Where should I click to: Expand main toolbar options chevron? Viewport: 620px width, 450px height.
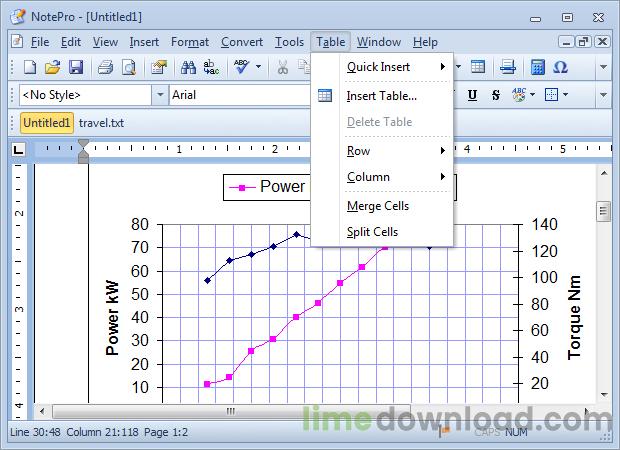pyautogui.click(x=603, y=67)
